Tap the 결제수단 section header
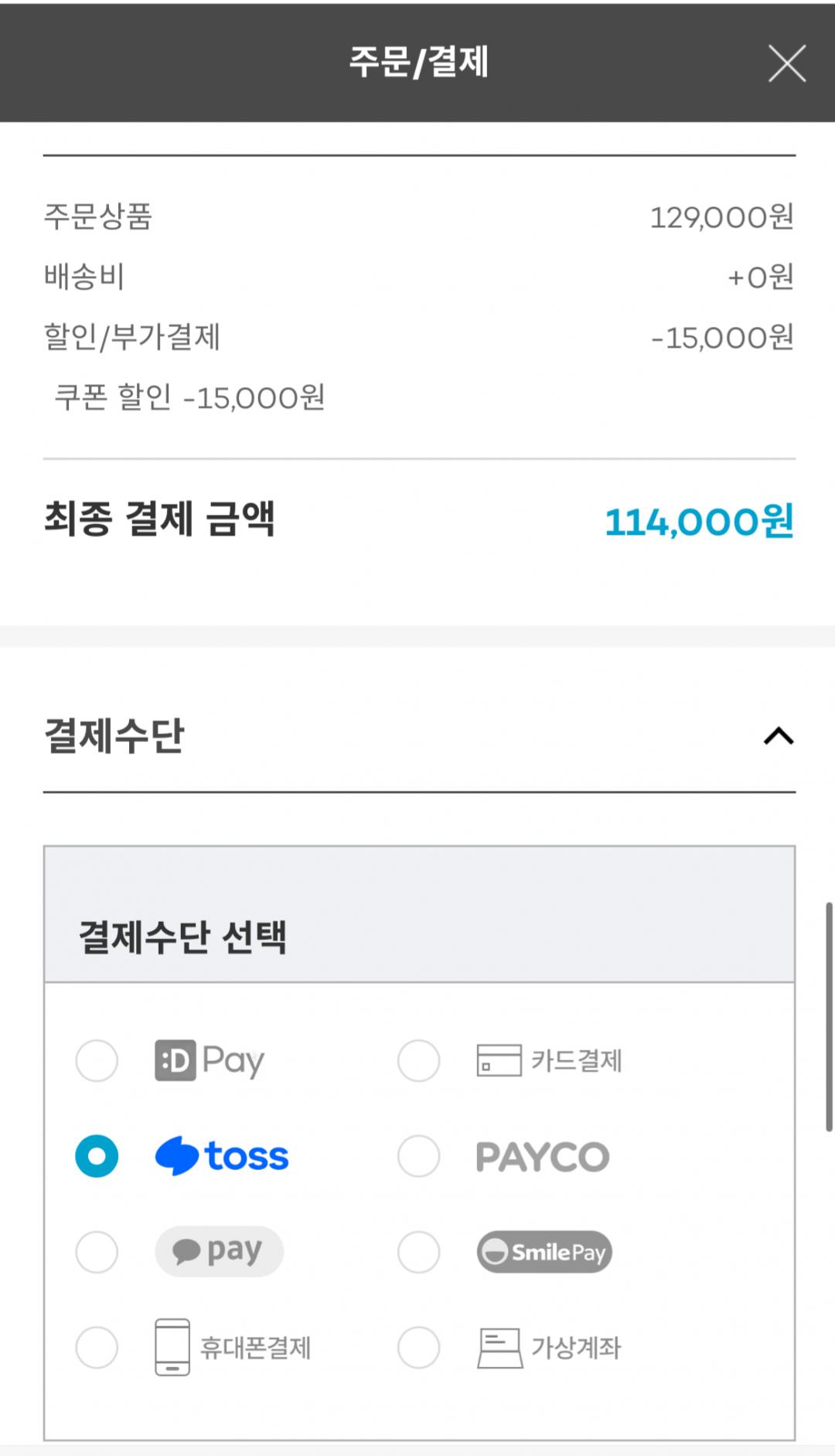Image resolution: width=835 pixels, height=1456 pixels. (x=114, y=736)
